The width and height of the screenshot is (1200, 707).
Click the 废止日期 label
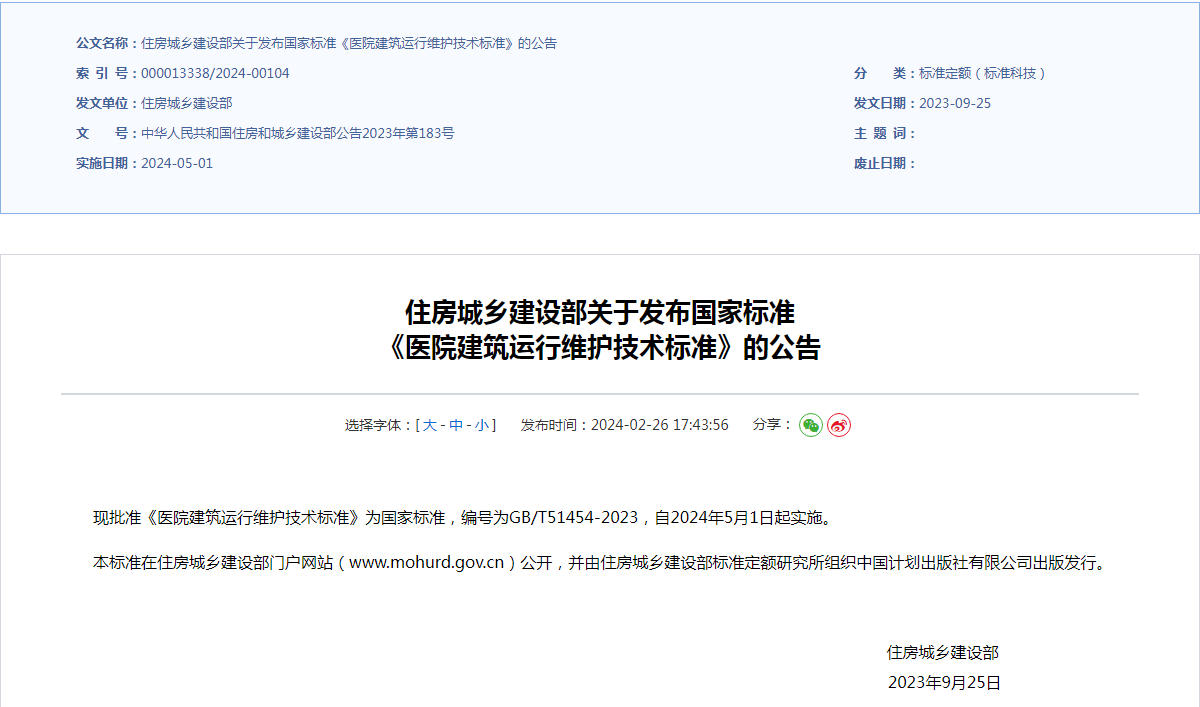pyautogui.click(x=885, y=163)
